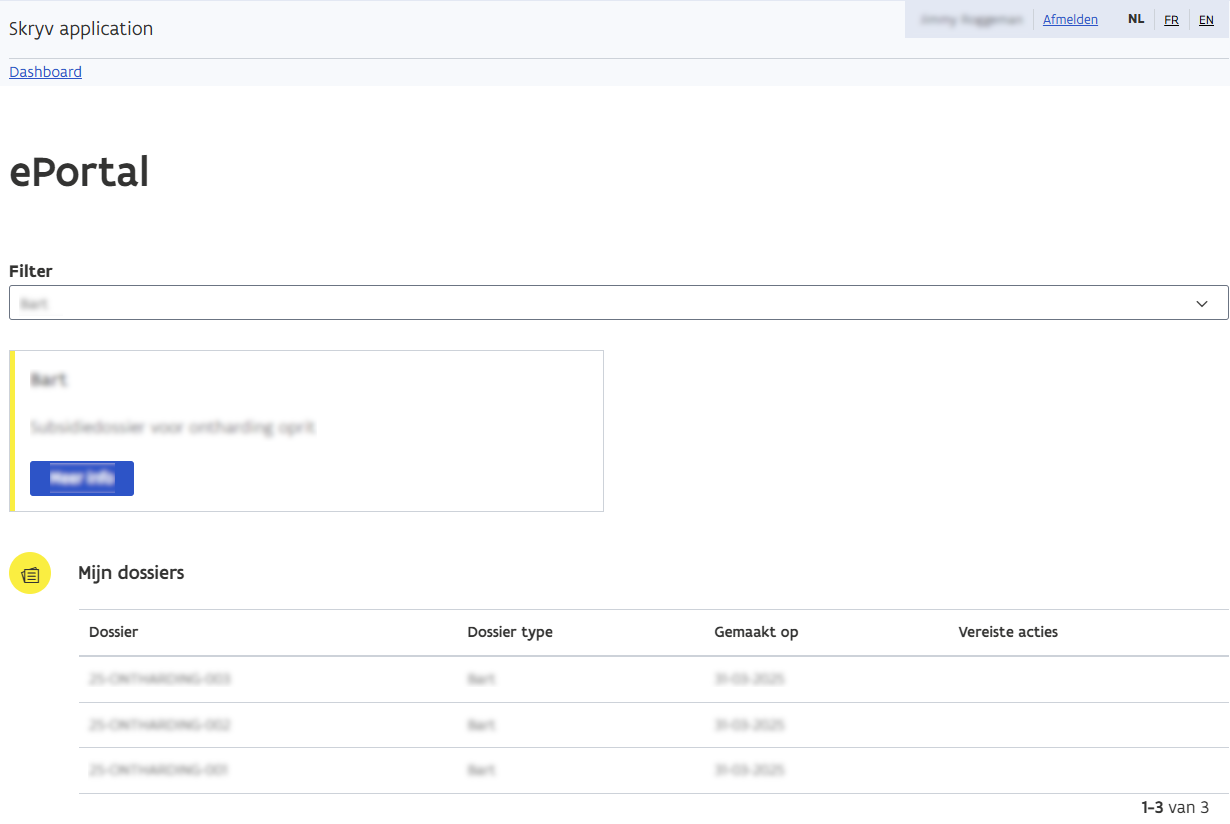Click Meer info on the Bart card
Viewport: 1230px width, 824px height.
(x=81, y=478)
